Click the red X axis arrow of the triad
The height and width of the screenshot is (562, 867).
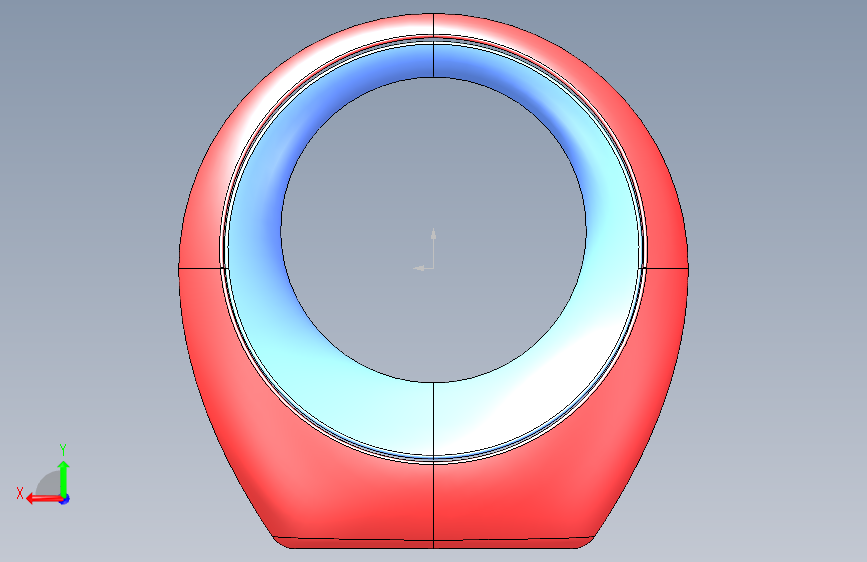(x=44, y=499)
